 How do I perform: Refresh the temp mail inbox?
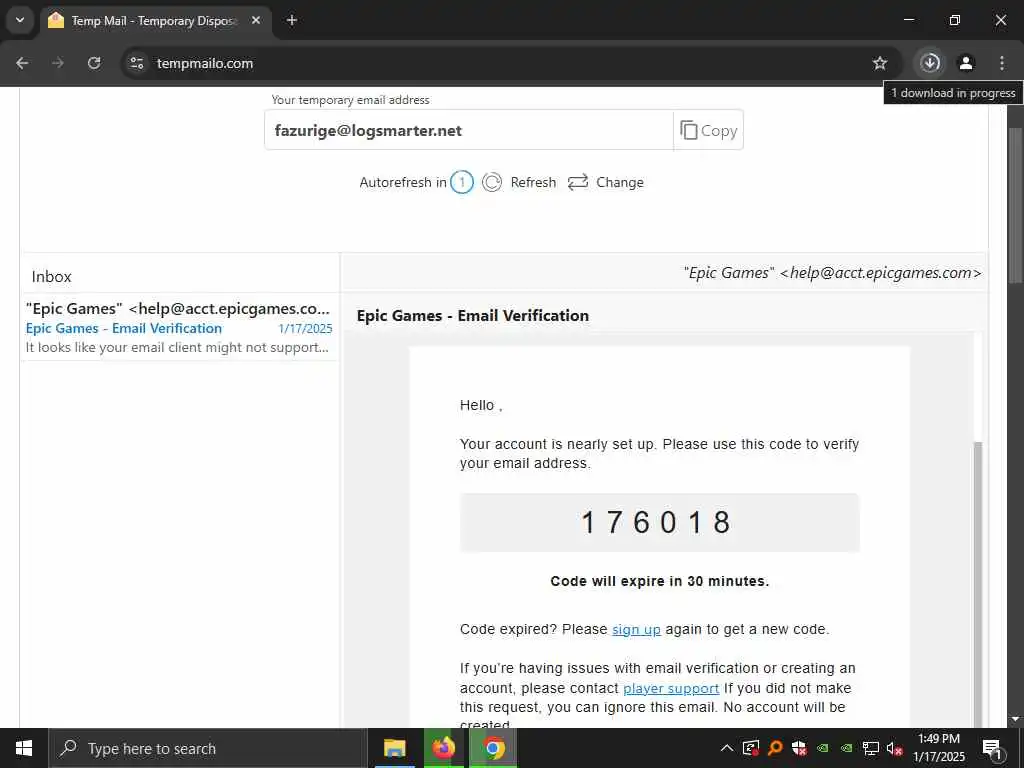(519, 182)
